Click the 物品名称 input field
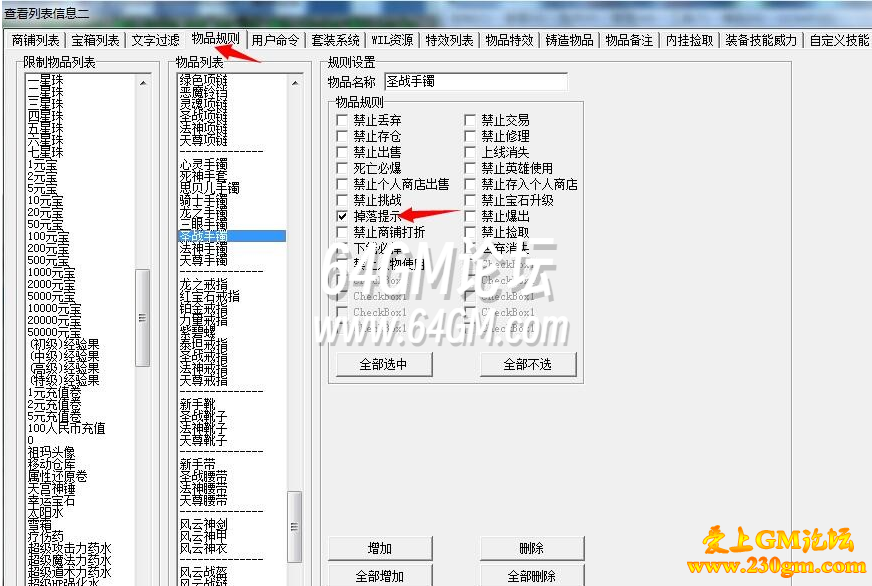 pyautogui.click(x=476, y=82)
